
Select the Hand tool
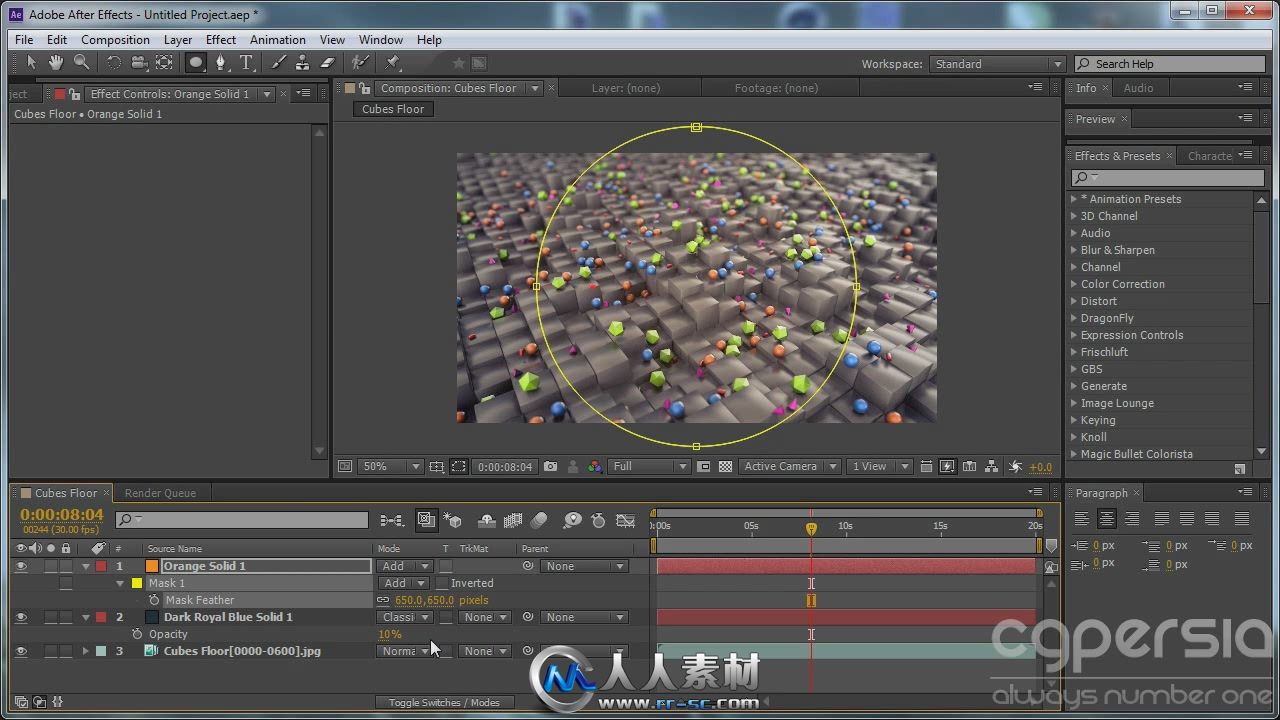[x=56, y=63]
